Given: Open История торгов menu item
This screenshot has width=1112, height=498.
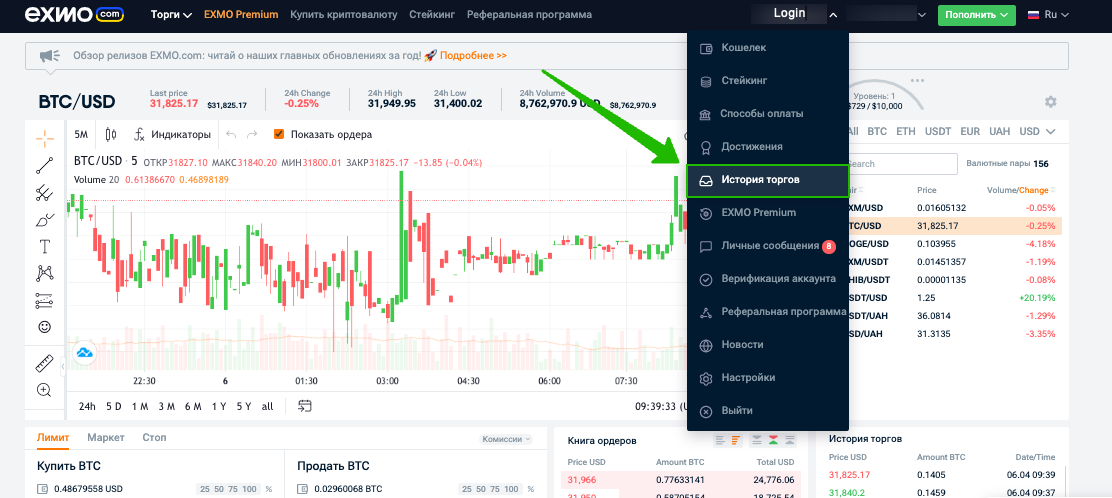Looking at the screenshot, I should click(767, 180).
